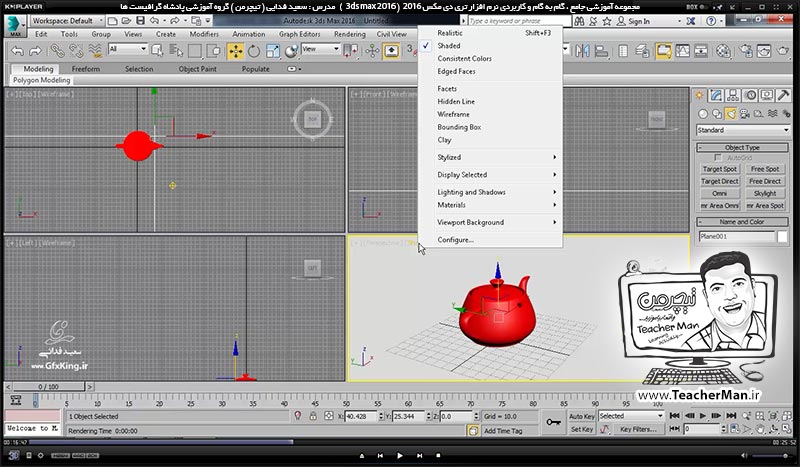The image size is (800, 467).
Task: Open the reference coordinate View dropdown
Action: click(x=320, y=49)
